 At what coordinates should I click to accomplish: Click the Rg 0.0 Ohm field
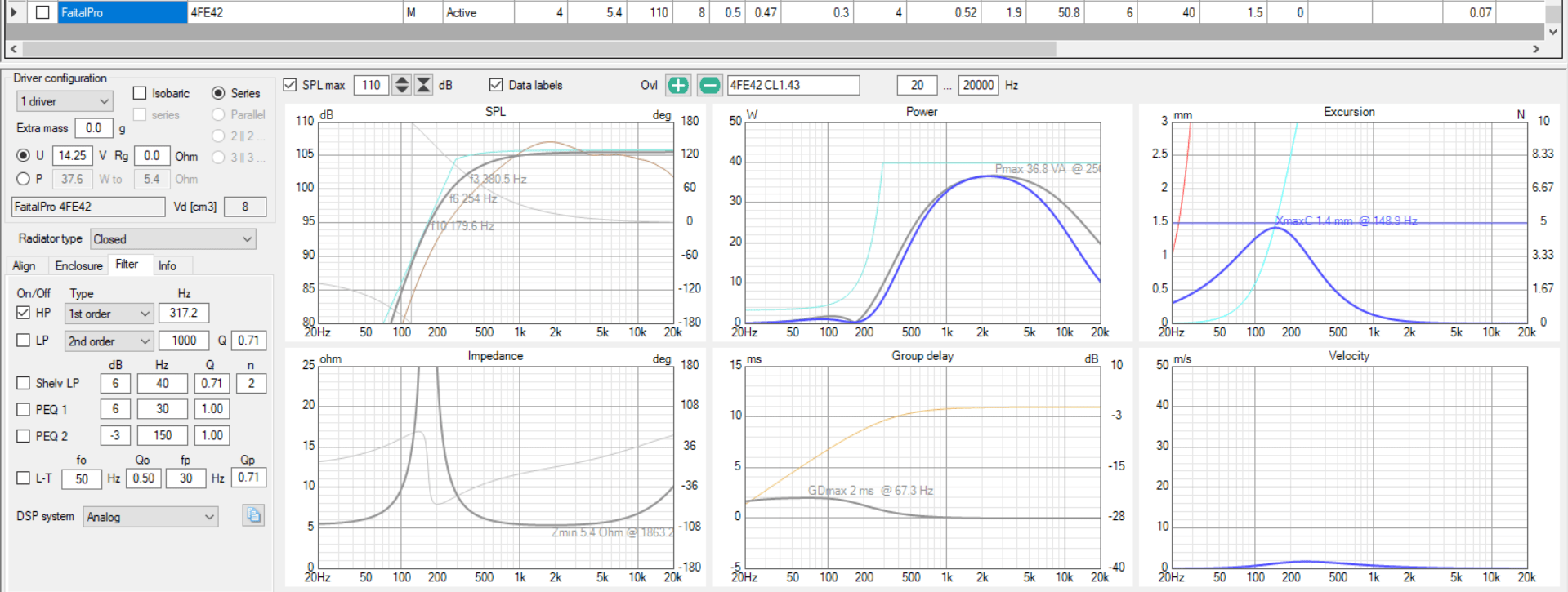click(x=152, y=155)
